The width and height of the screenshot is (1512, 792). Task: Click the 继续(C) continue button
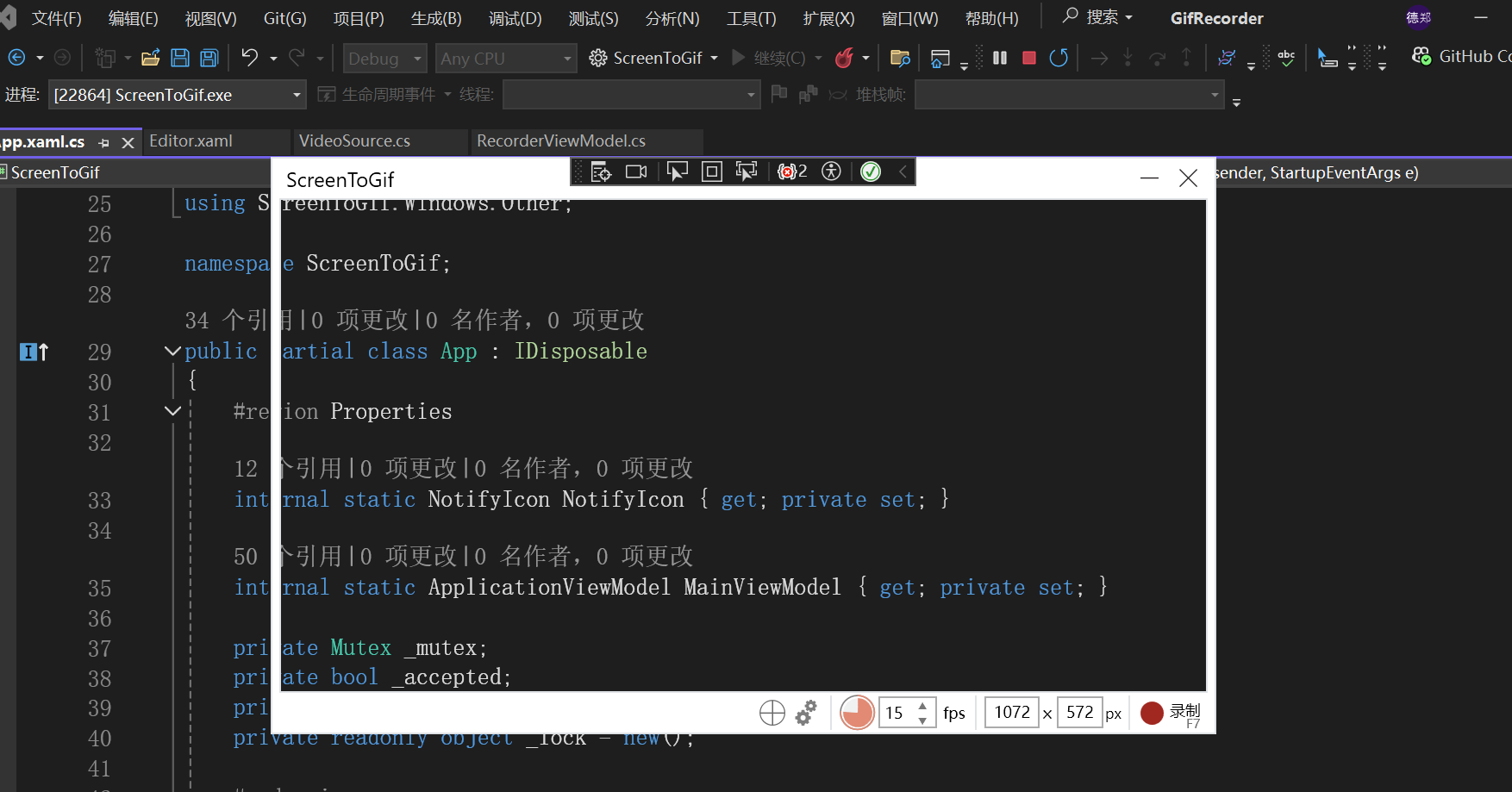[x=770, y=58]
